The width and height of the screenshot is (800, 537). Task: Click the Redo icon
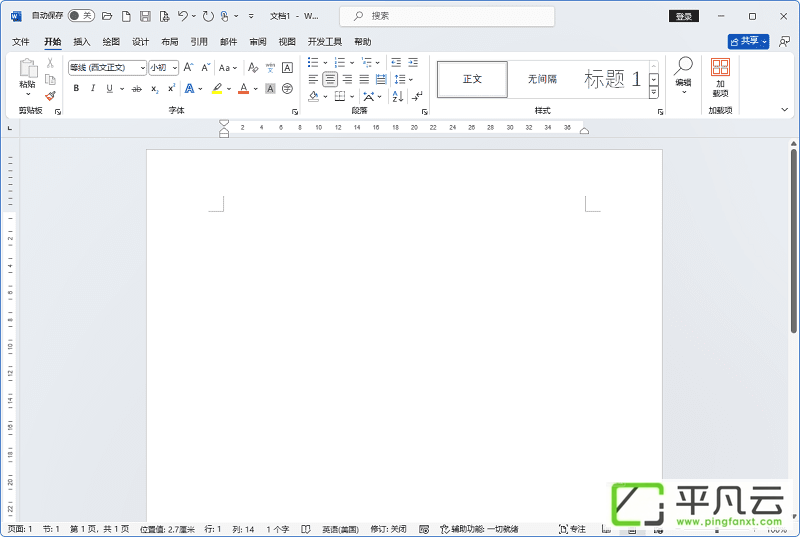(x=208, y=16)
